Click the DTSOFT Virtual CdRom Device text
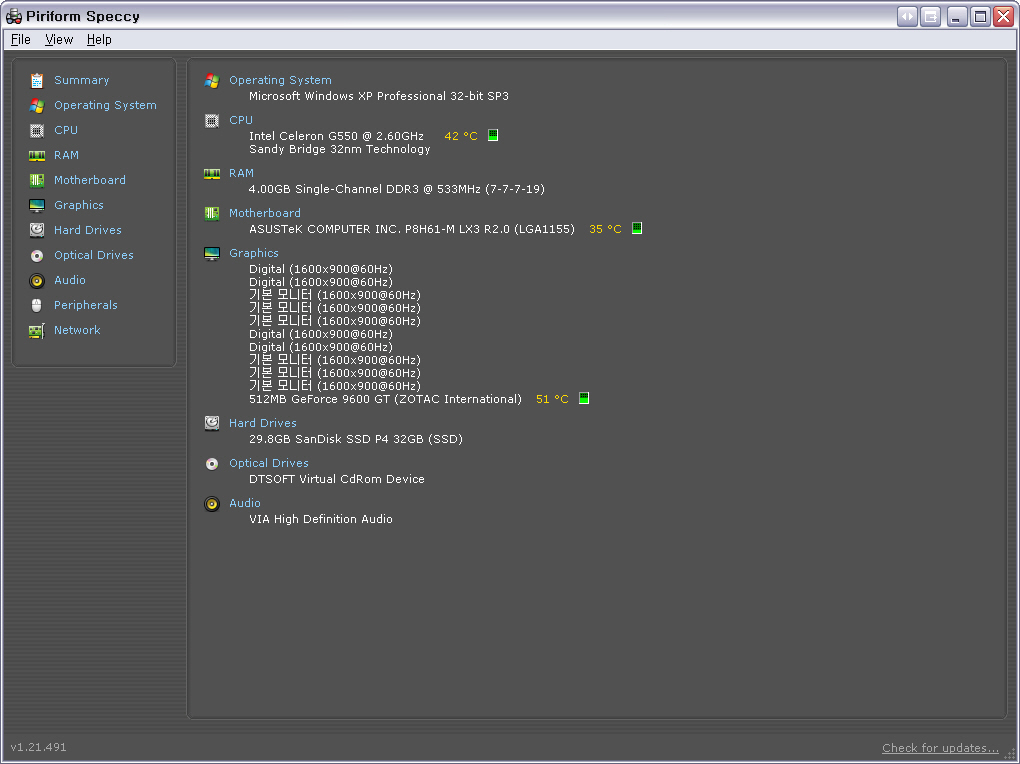 coord(337,479)
